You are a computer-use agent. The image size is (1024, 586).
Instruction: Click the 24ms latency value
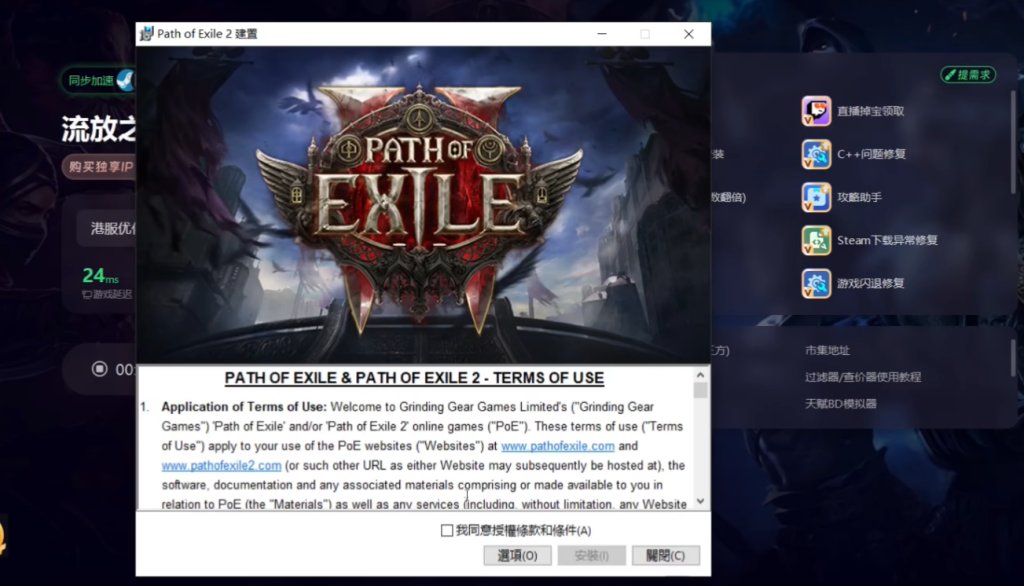point(101,276)
